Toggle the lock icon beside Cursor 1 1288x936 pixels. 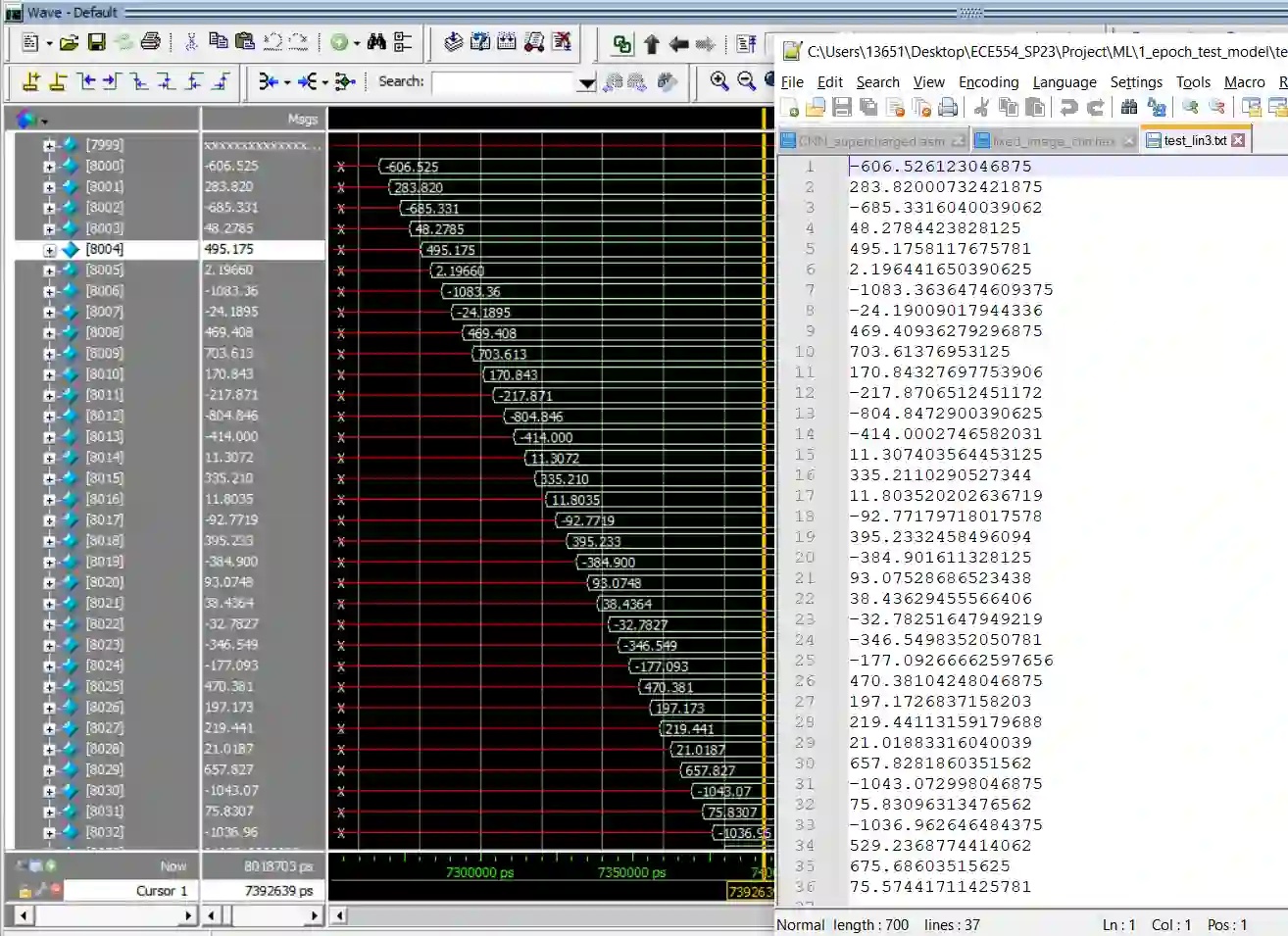pos(25,891)
